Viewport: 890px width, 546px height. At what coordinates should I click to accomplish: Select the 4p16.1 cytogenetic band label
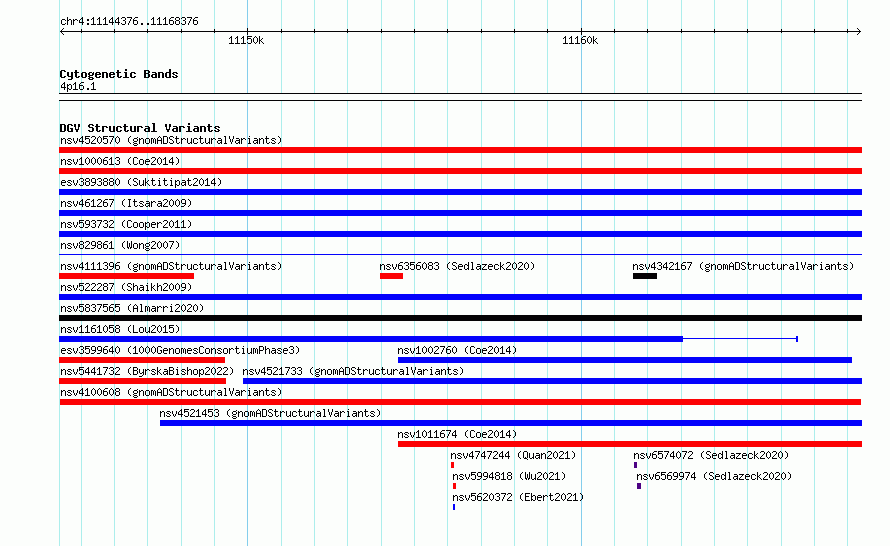coord(78,86)
